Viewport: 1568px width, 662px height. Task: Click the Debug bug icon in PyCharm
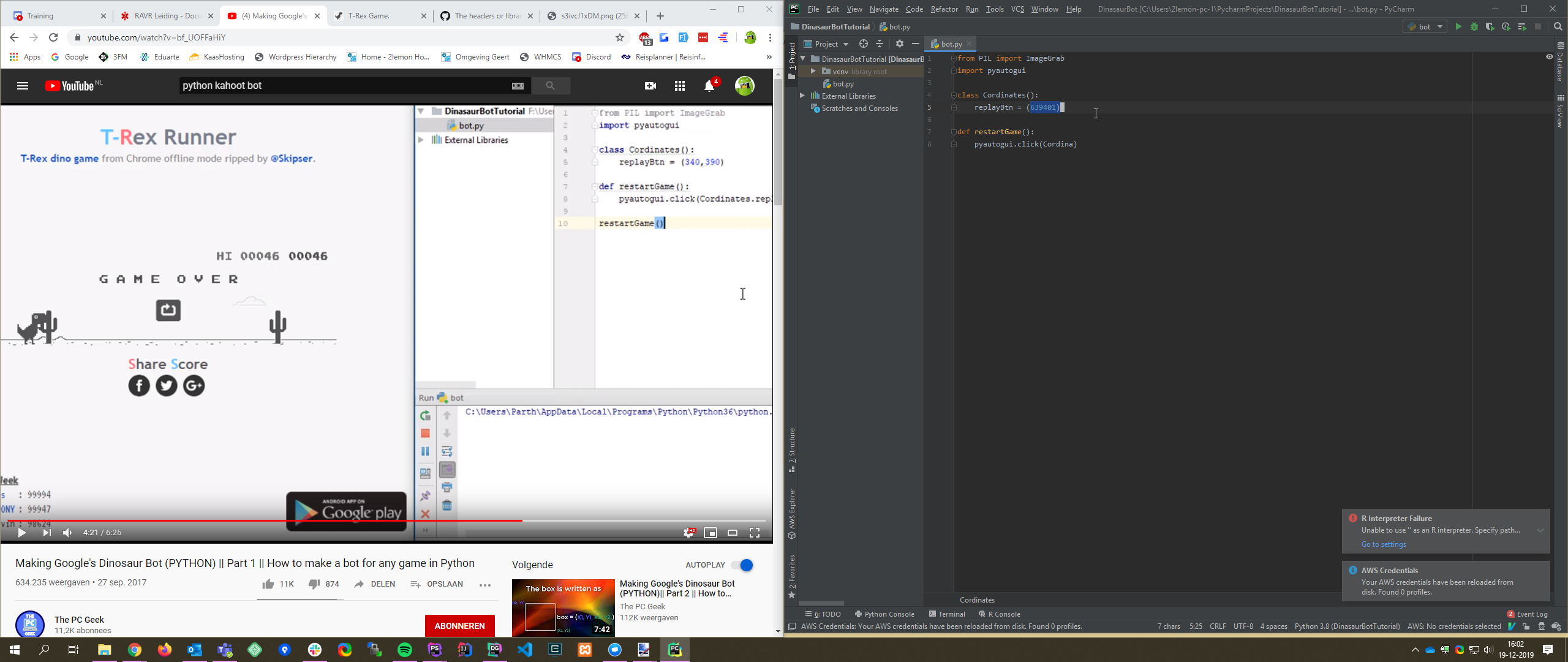pyautogui.click(x=1474, y=27)
